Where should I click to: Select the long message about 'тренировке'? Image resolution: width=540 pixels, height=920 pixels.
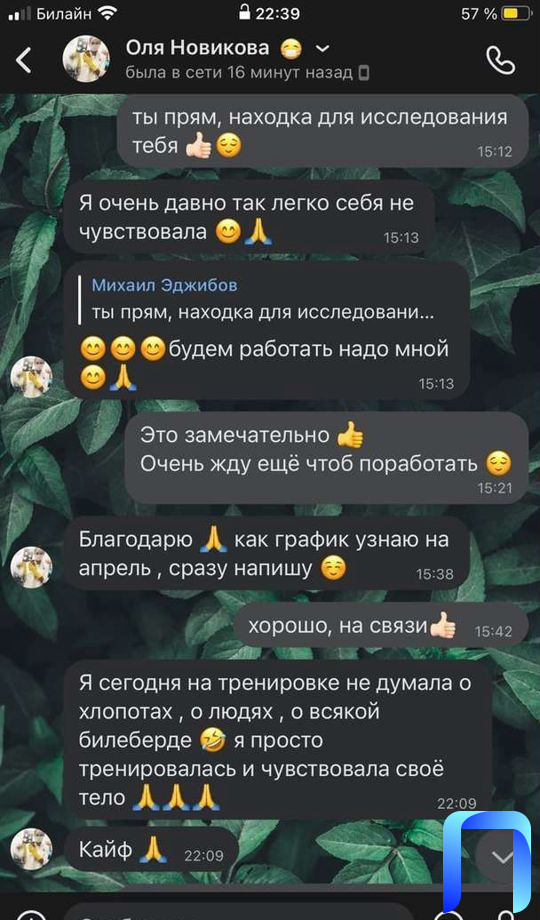coord(278,740)
